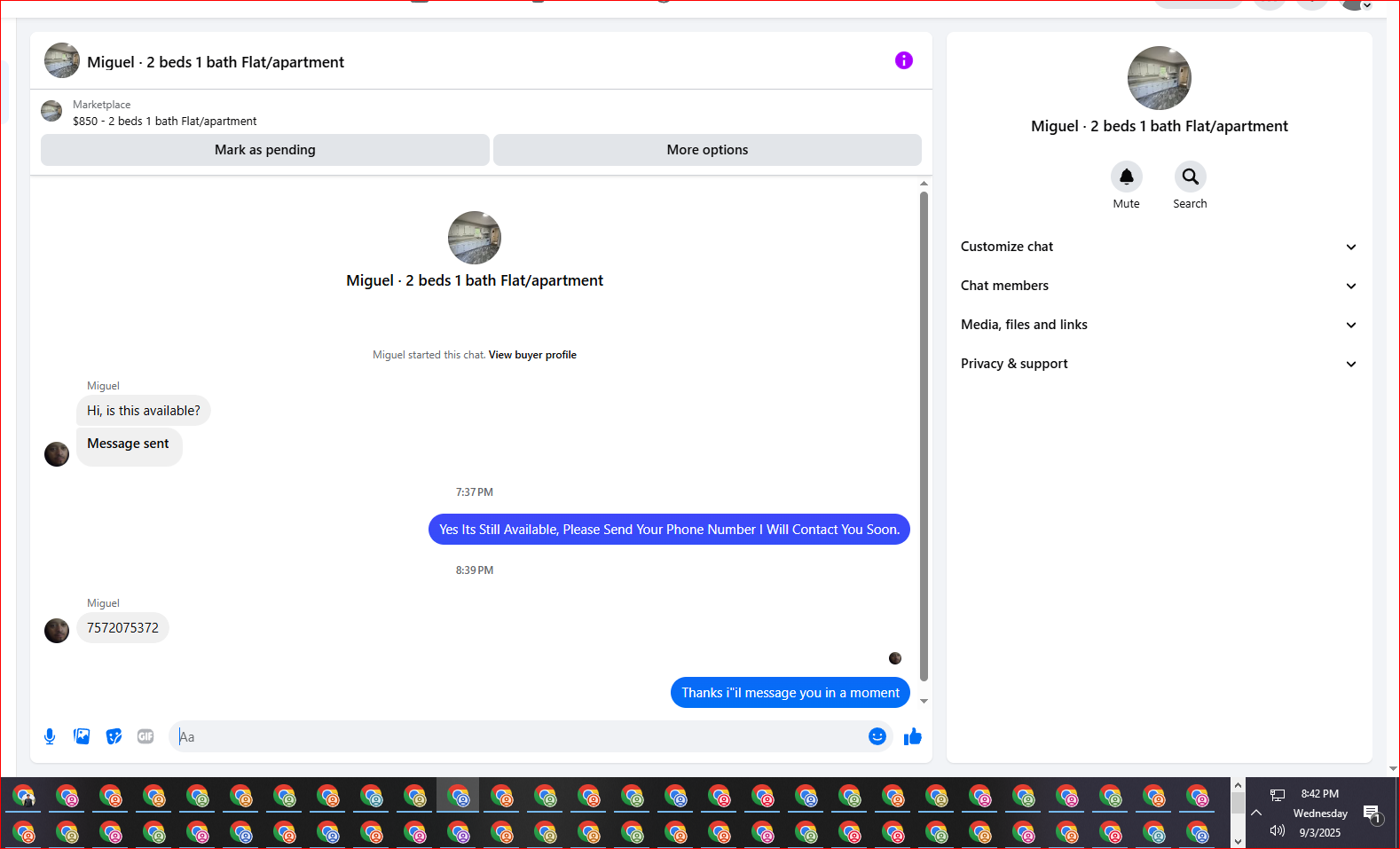
Task: Mark the listing as pending
Action: coord(265,150)
